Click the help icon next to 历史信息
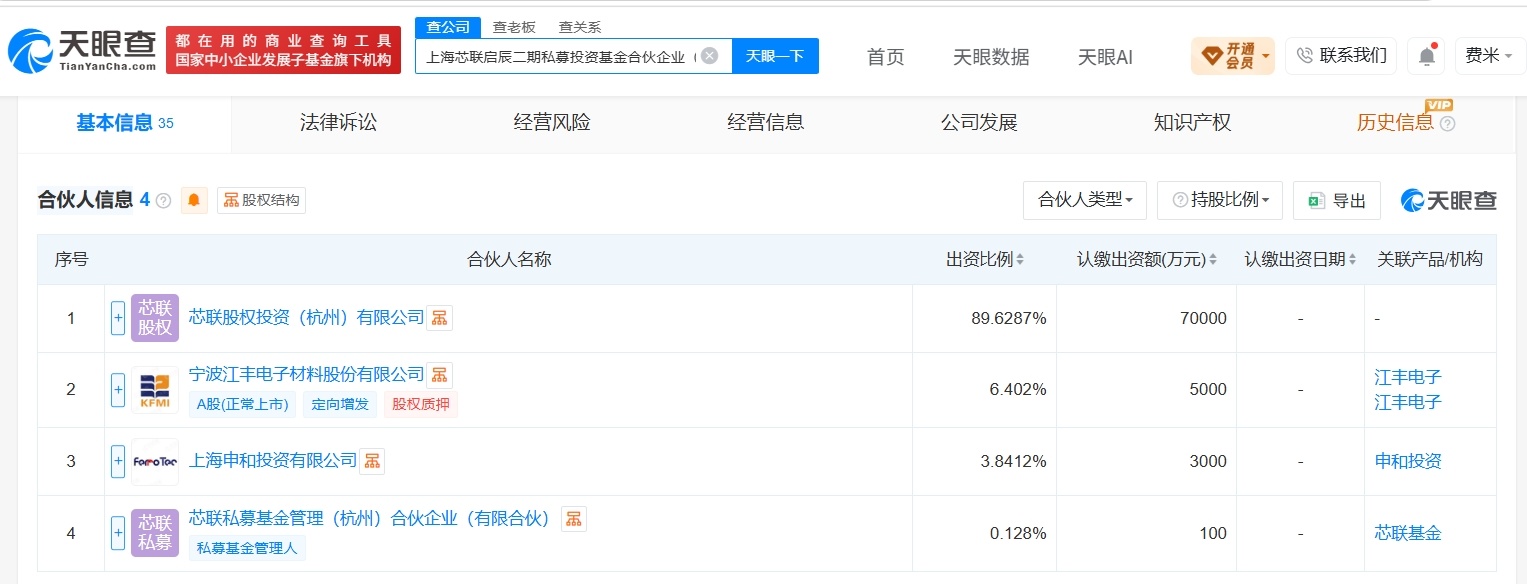The image size is (1527, 584). 1447,124
